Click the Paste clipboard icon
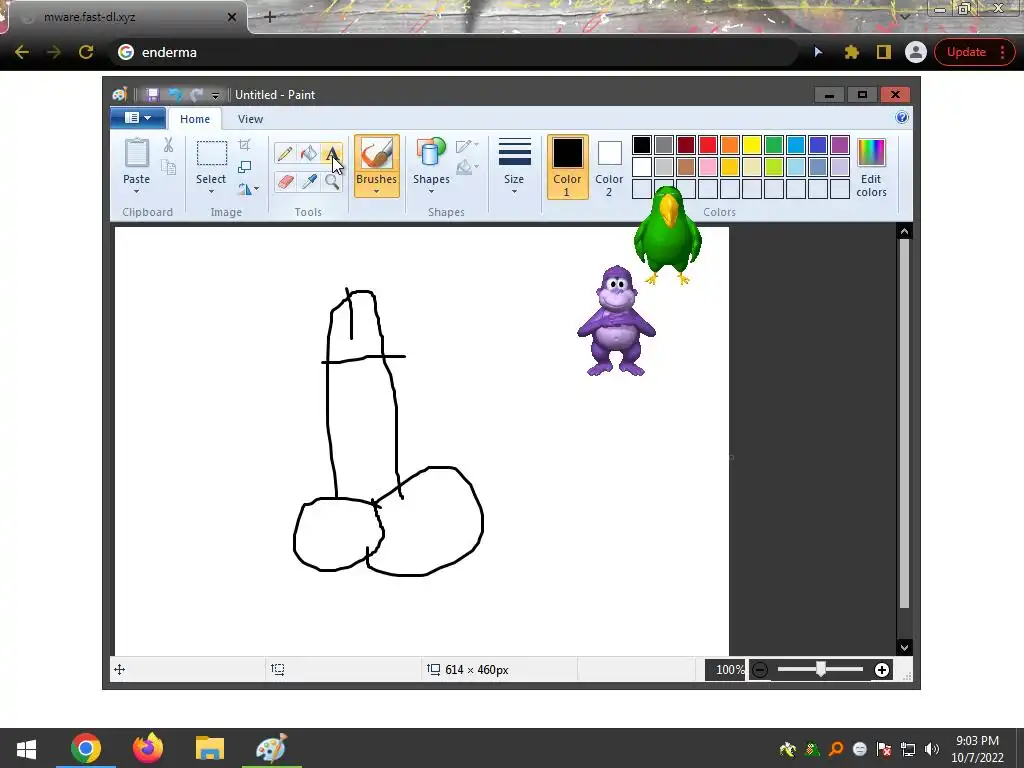 [x=136, y=154]
